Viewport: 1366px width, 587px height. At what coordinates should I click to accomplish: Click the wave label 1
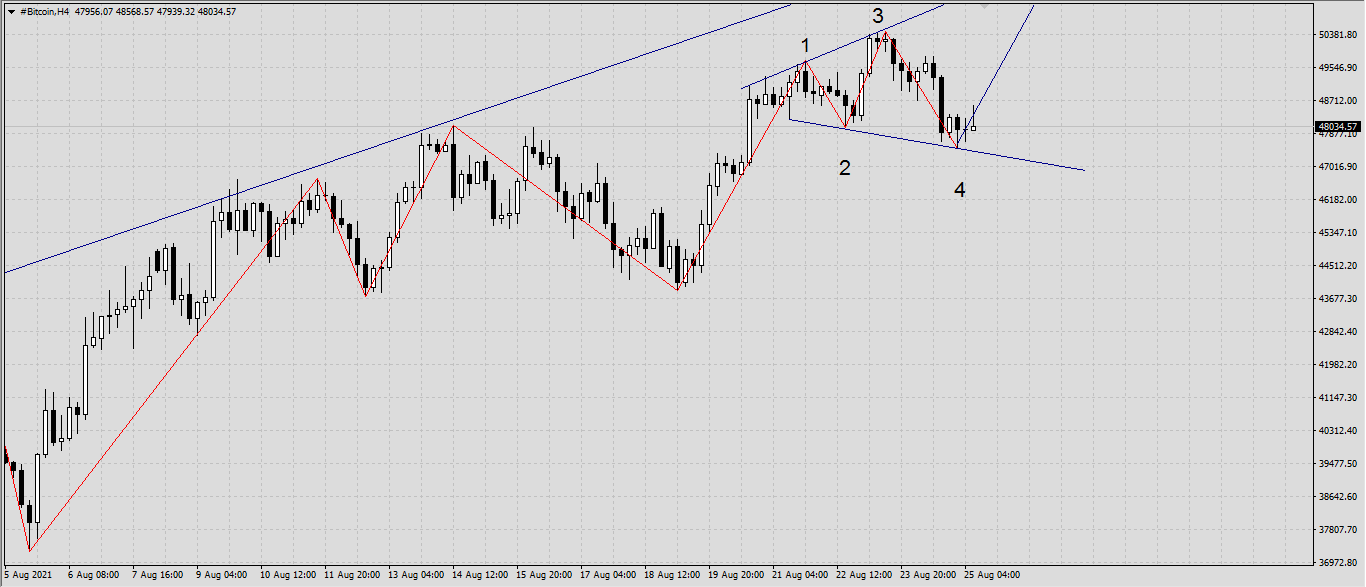point(805,46)
